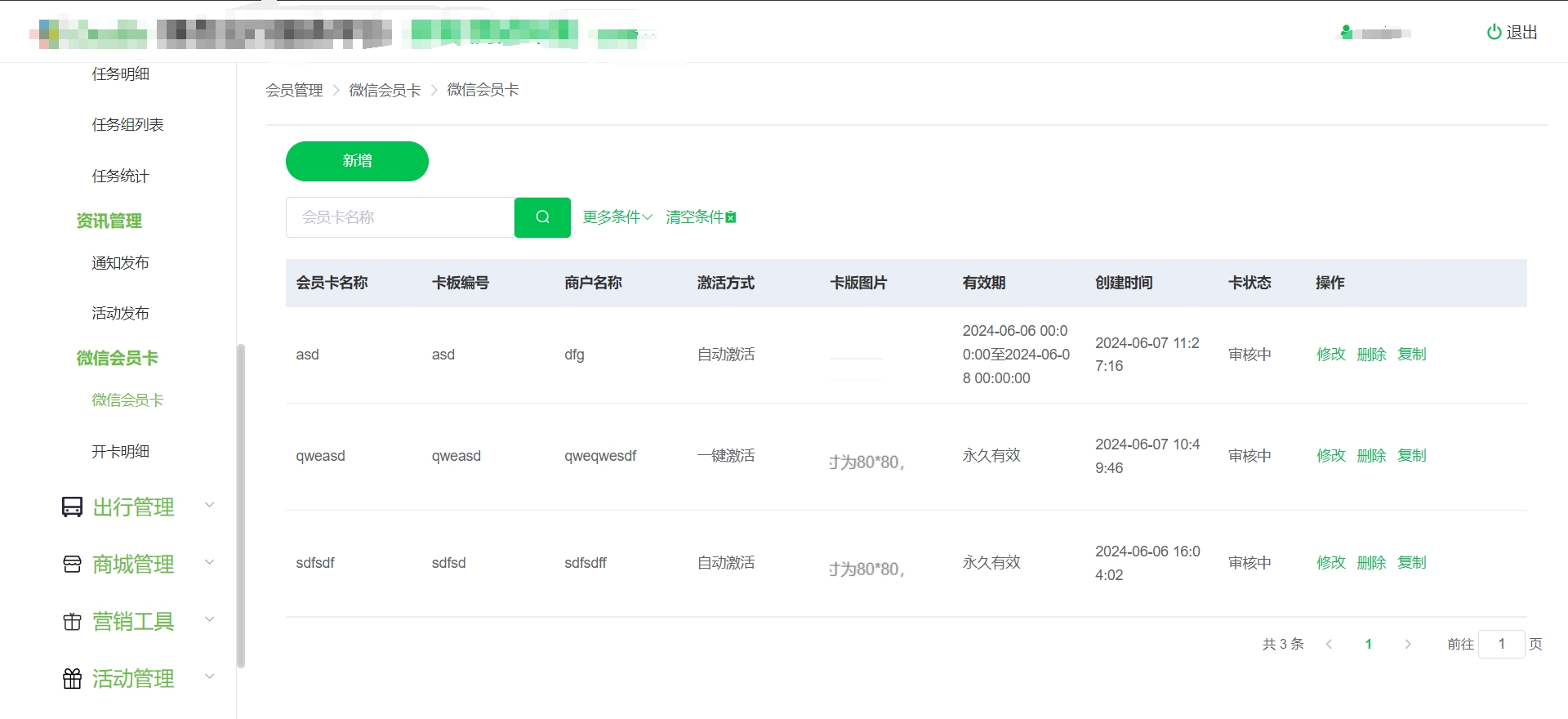Click the 有效期 column header
Screen dimensions: 1568x719
tap(984, 284)
